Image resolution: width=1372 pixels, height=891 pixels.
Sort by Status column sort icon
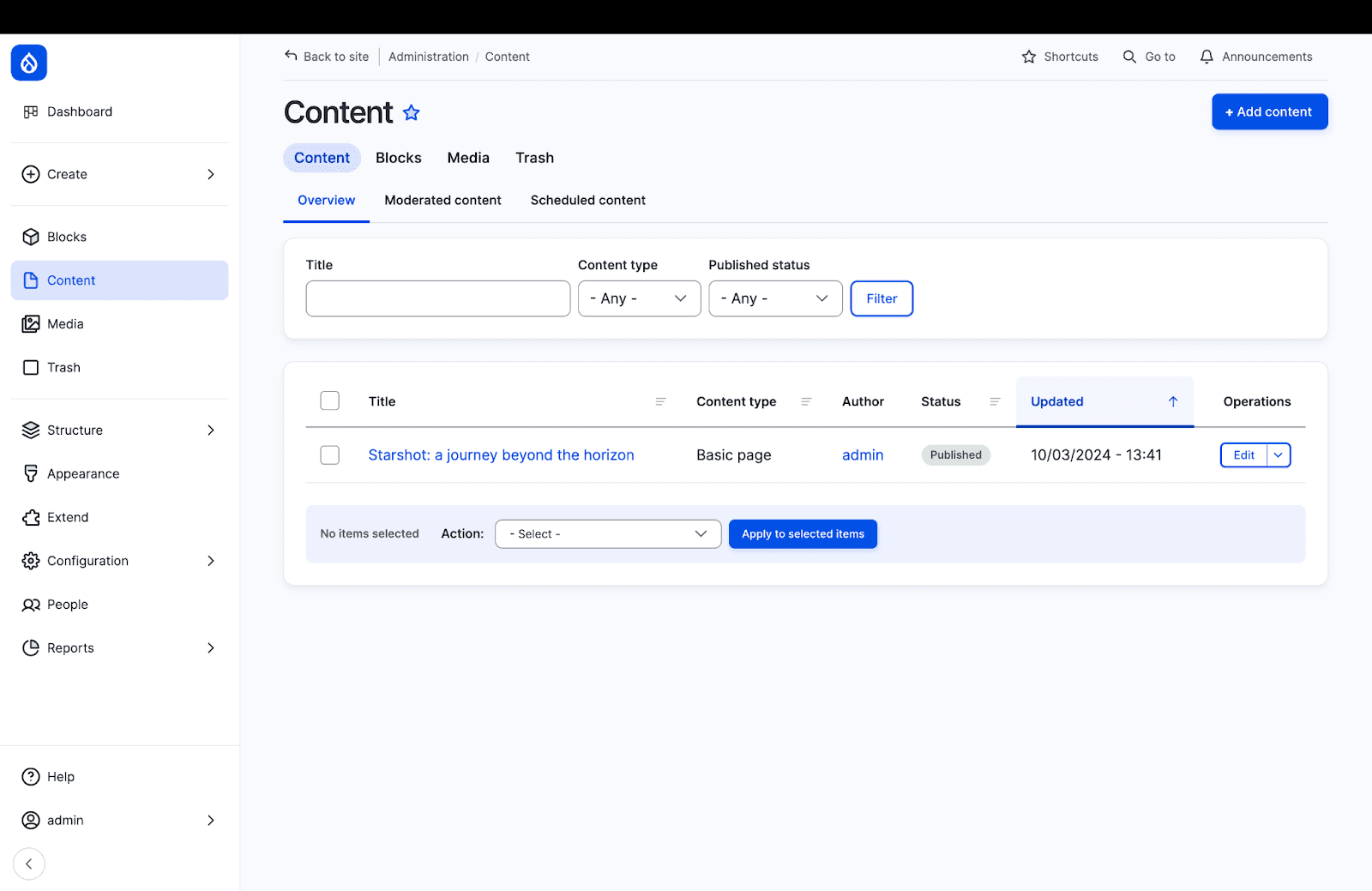995,401
